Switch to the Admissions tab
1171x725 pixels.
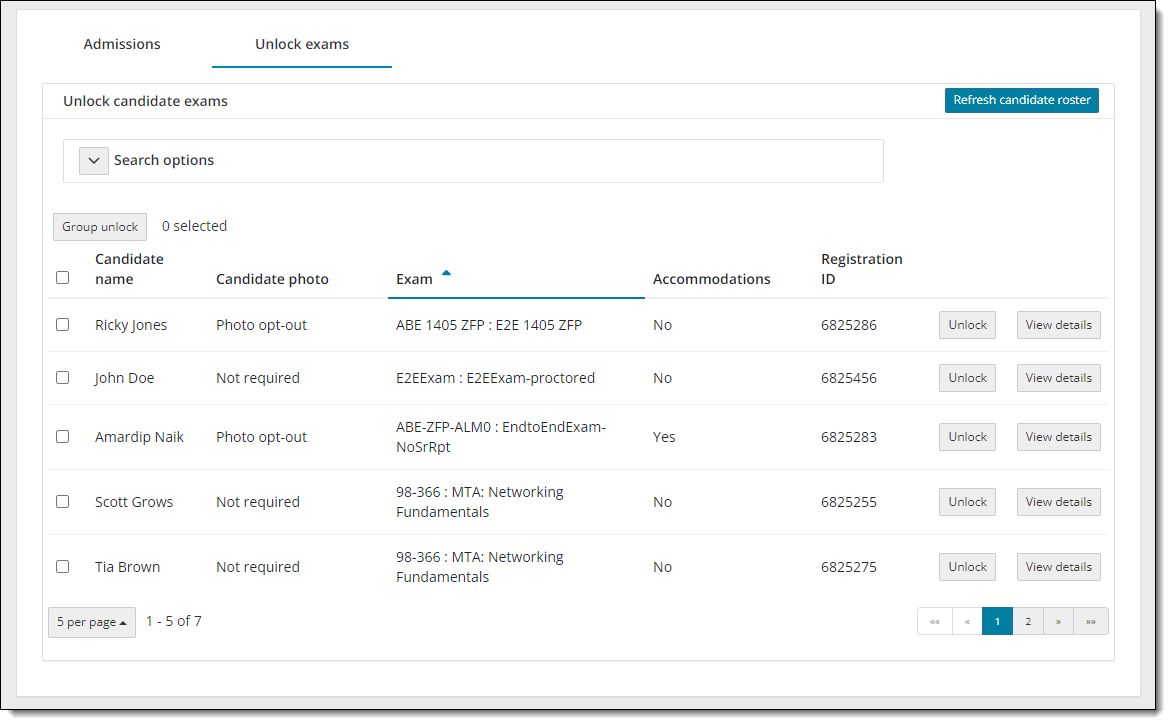122,44
